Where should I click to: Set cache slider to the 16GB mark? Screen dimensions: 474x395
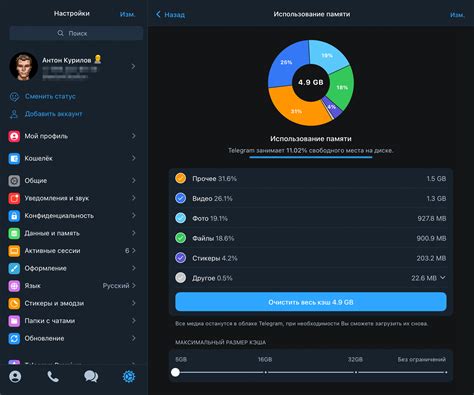point(265,372)
